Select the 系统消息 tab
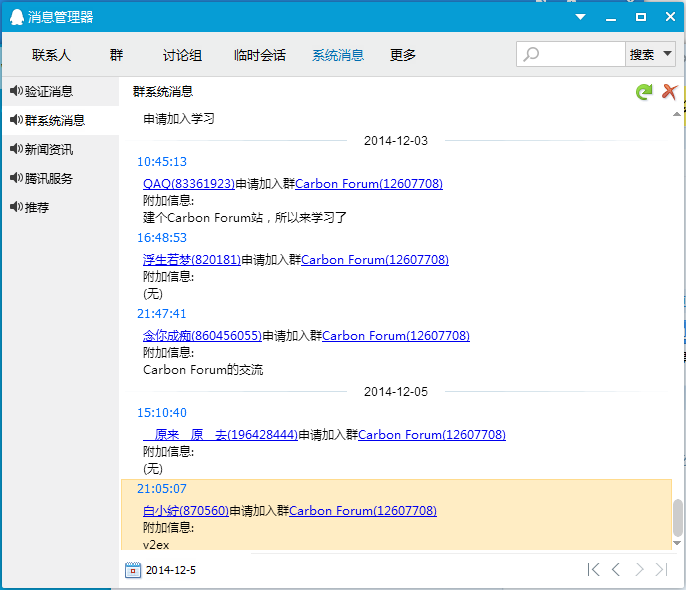This screenshot has height=590, width=686. 338,55
